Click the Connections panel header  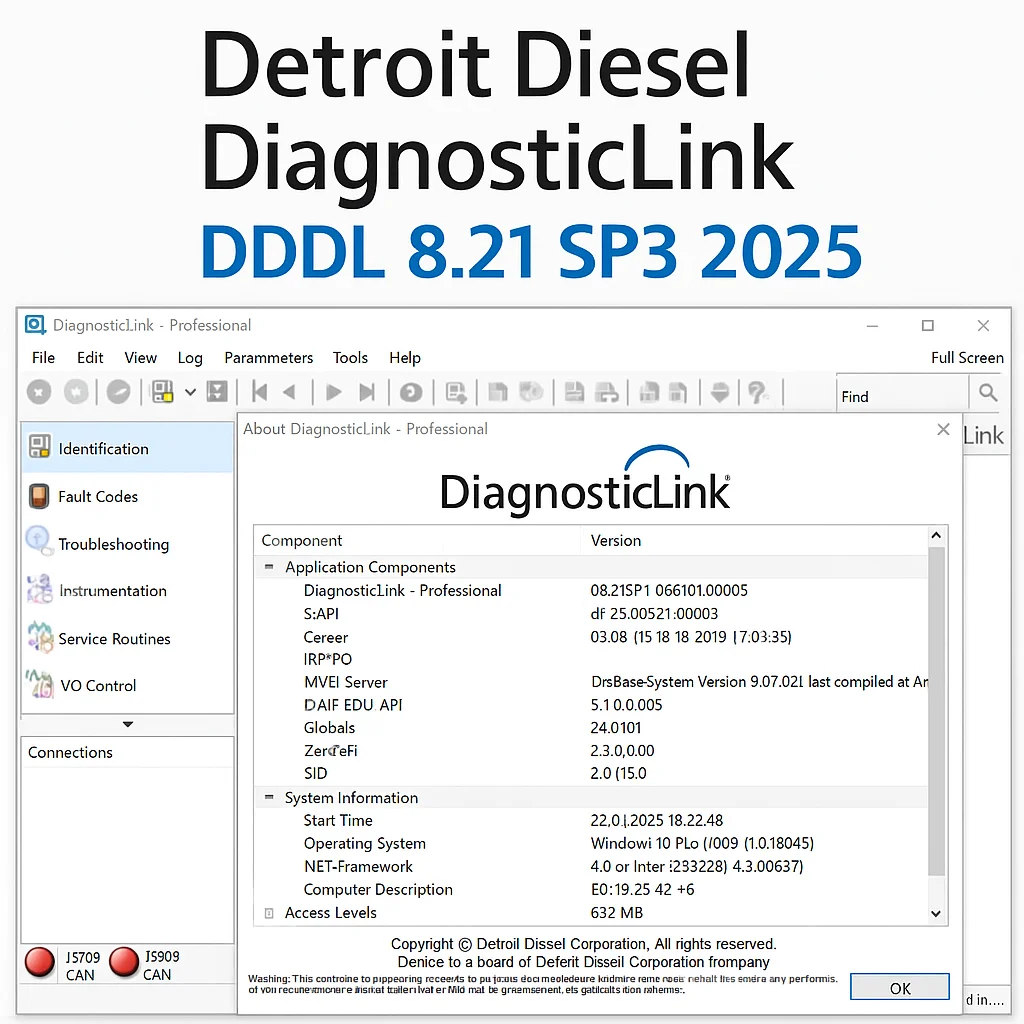[127, 752]
